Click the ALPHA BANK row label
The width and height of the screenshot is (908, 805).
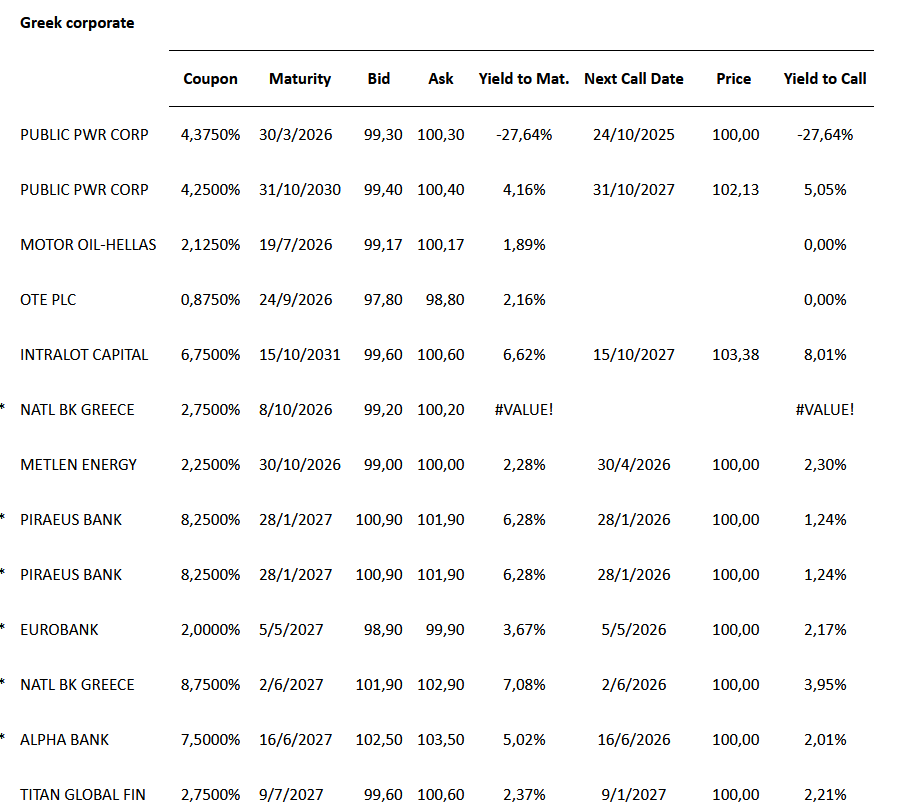pyautogui.click(x=65, y=740)
